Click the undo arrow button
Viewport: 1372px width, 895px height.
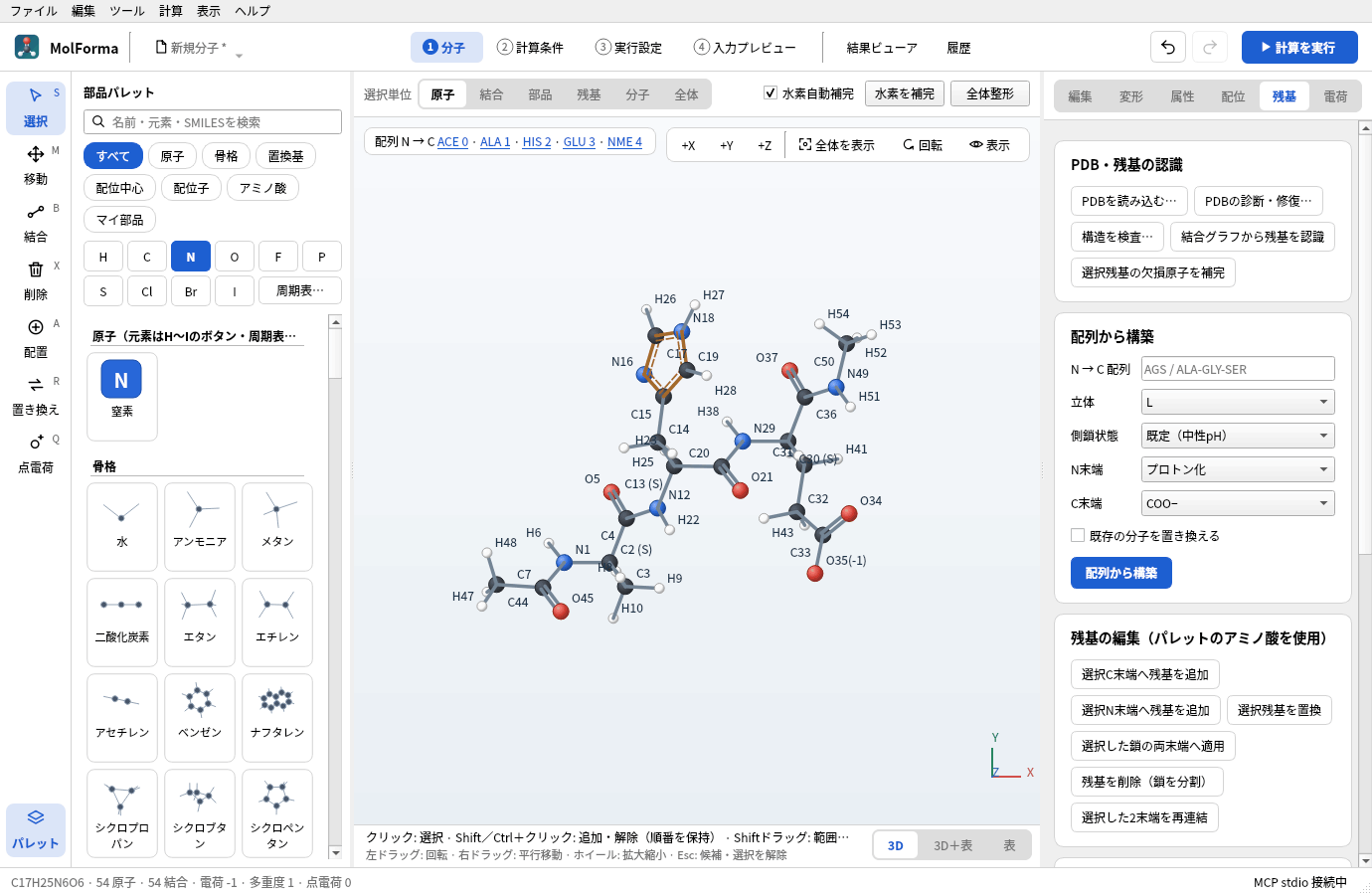[1168, 47]
